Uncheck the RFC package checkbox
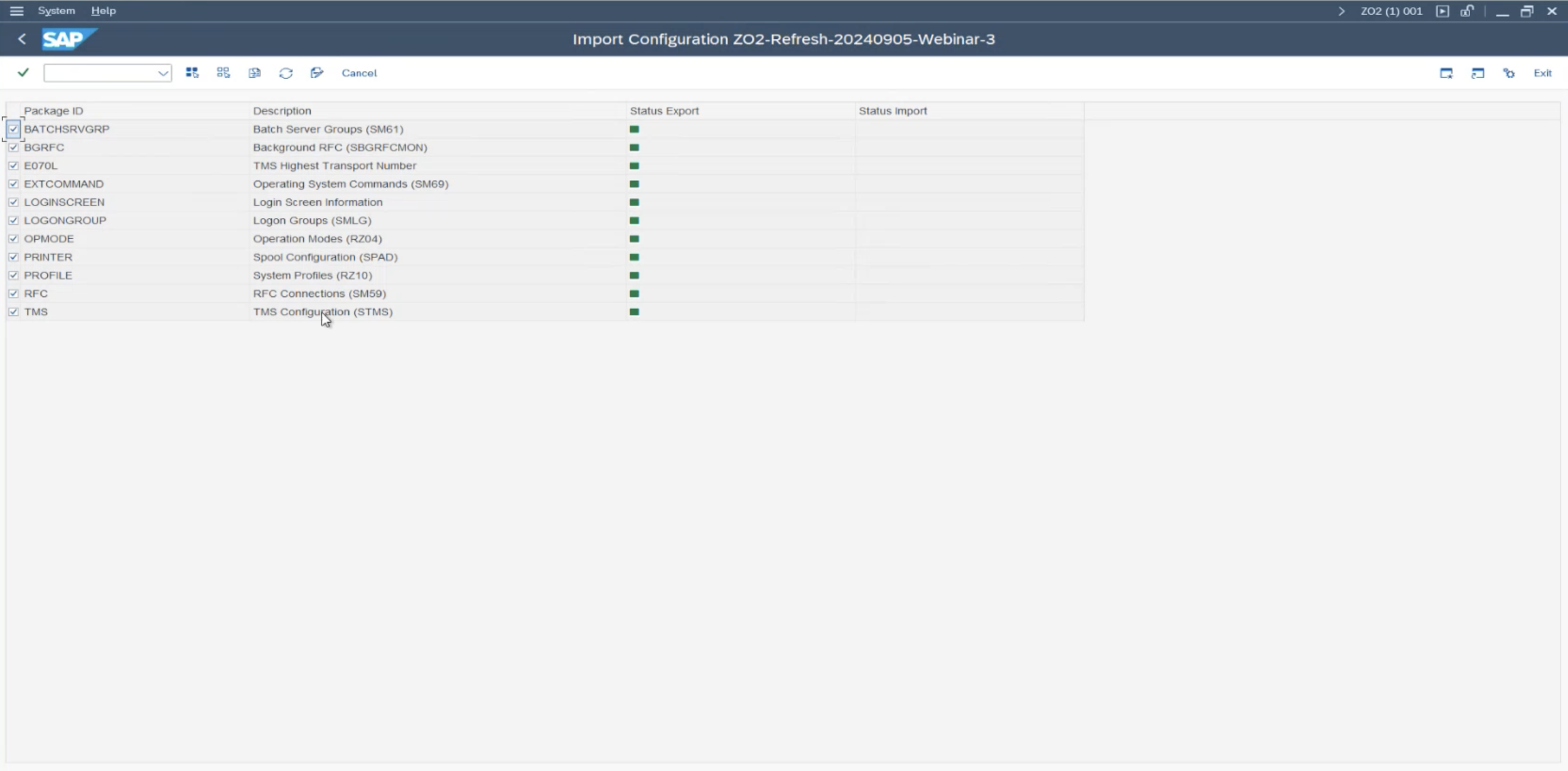The height and width of the screenshot is (771, 1568). (13, 293)
